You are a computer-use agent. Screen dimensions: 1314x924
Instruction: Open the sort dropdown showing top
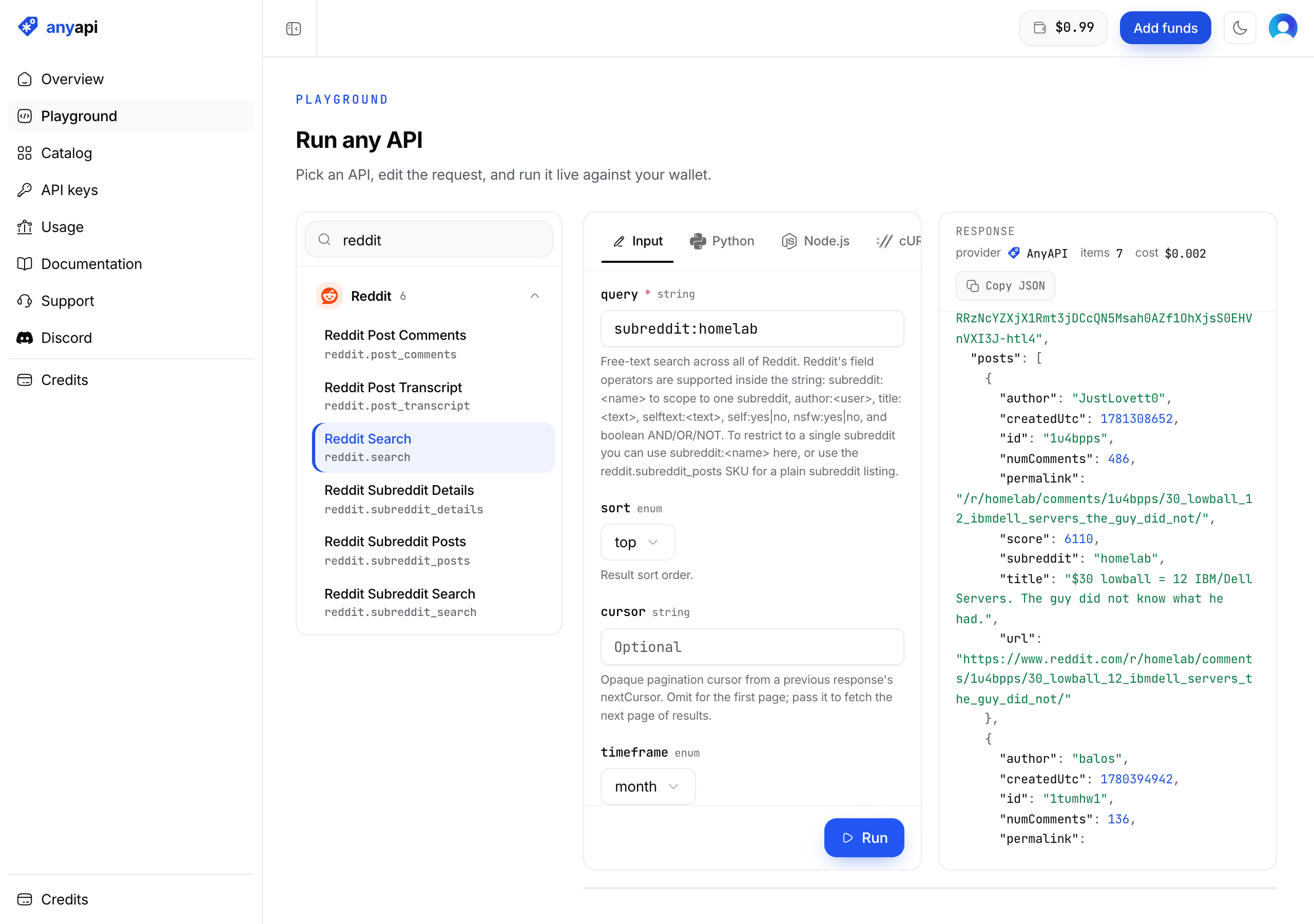click(x=637, y=542)
